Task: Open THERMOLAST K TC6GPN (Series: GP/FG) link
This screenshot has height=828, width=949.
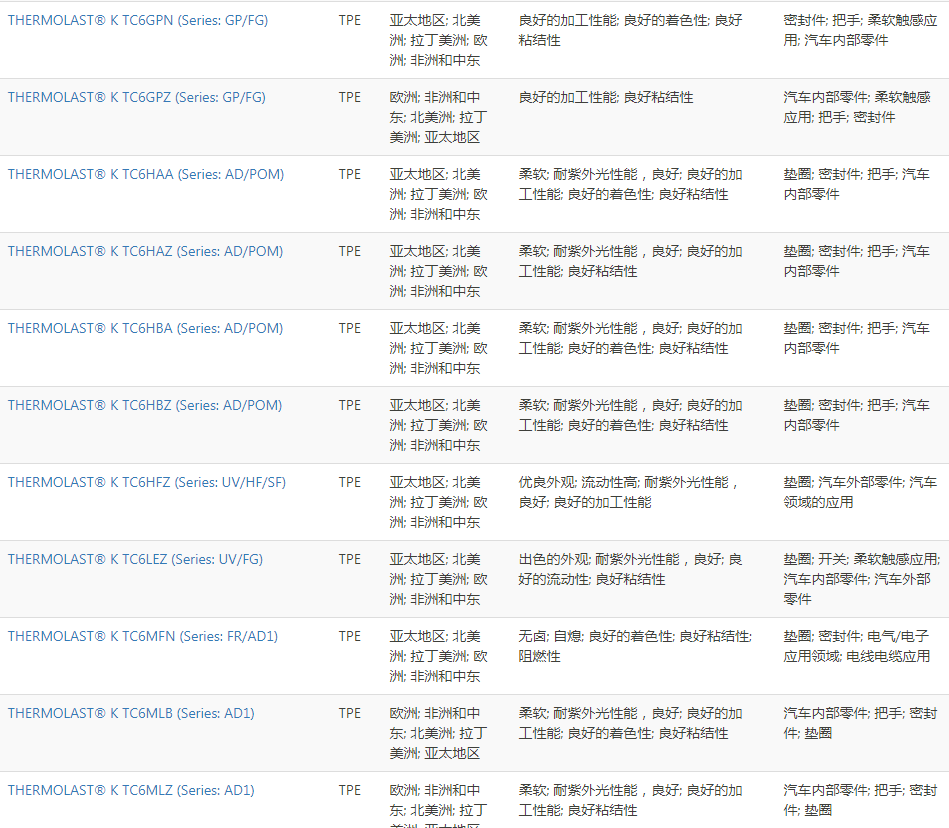Action: [x=138, y=21]
